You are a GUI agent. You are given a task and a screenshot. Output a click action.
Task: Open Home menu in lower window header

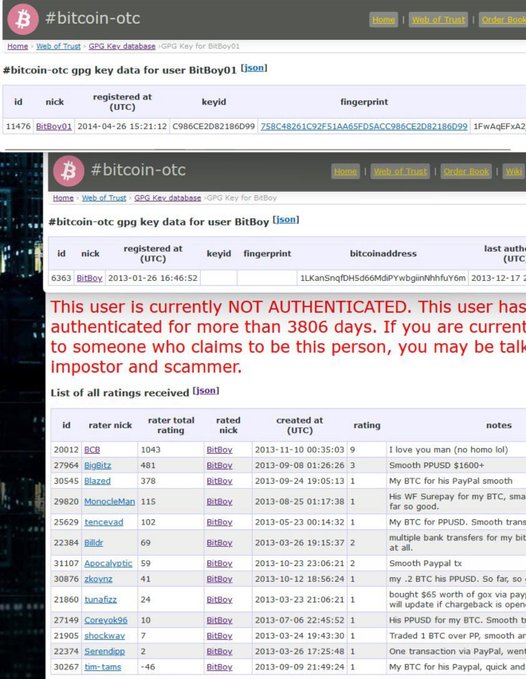(345, 171)
